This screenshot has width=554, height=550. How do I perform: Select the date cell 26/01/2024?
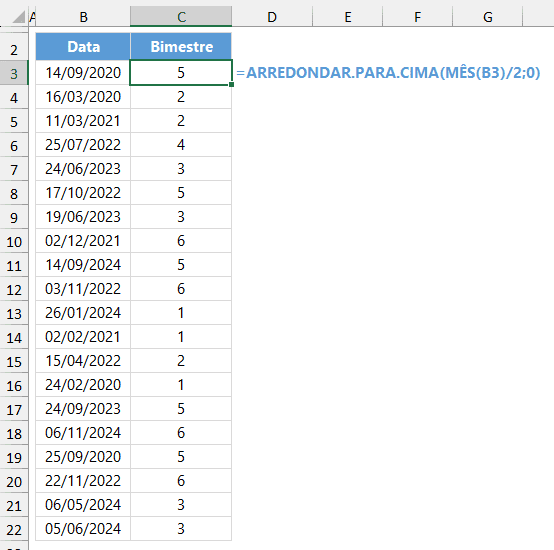(83, 313)
